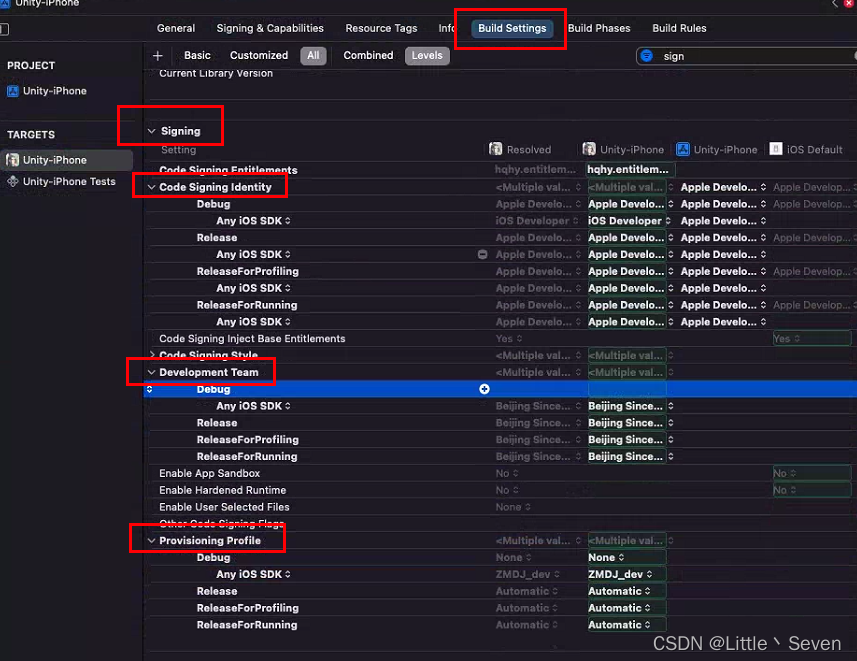Switch to Levels view

coord(427,55)
